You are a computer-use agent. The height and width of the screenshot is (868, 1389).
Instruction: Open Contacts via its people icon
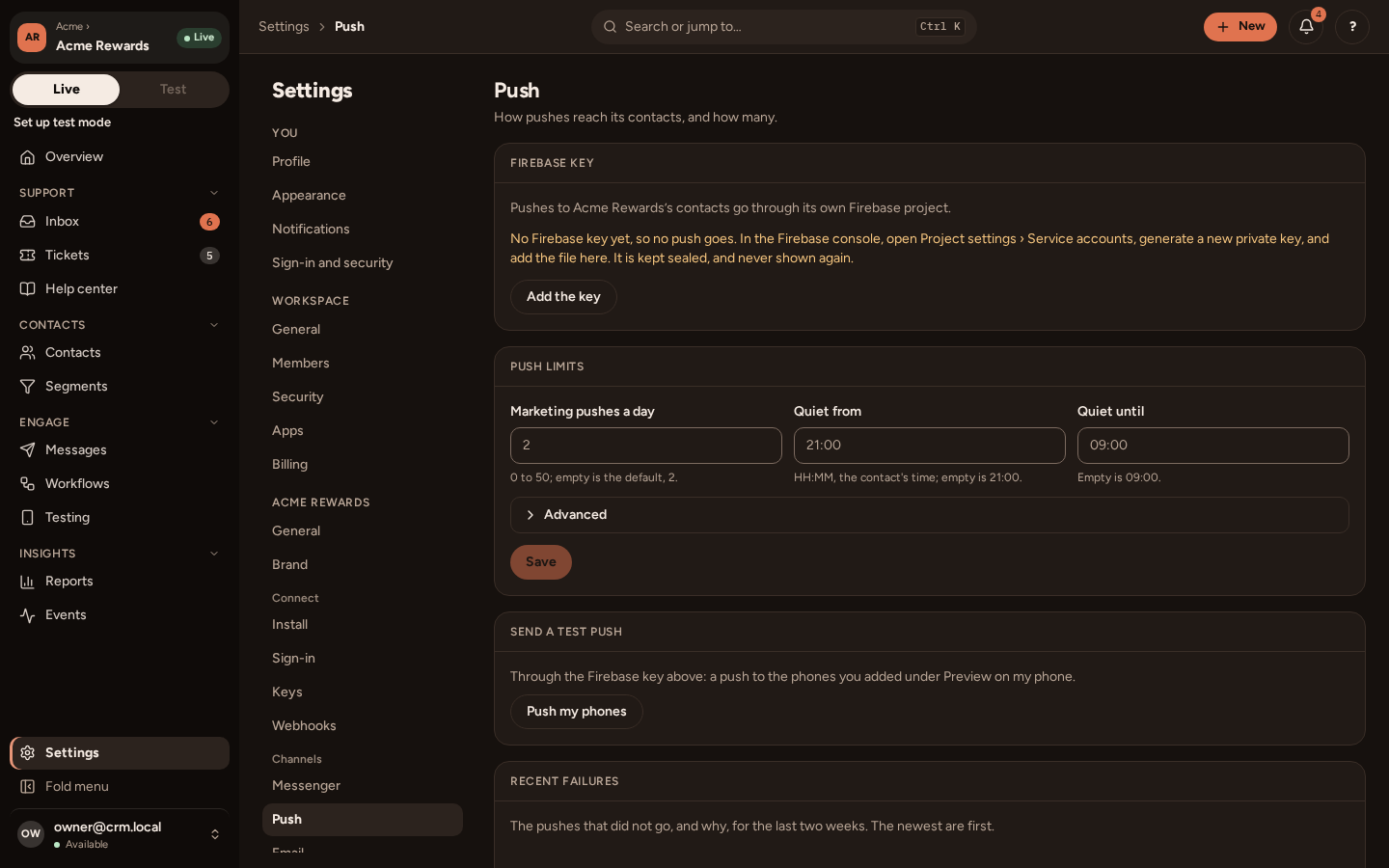[x=28, y=353]
